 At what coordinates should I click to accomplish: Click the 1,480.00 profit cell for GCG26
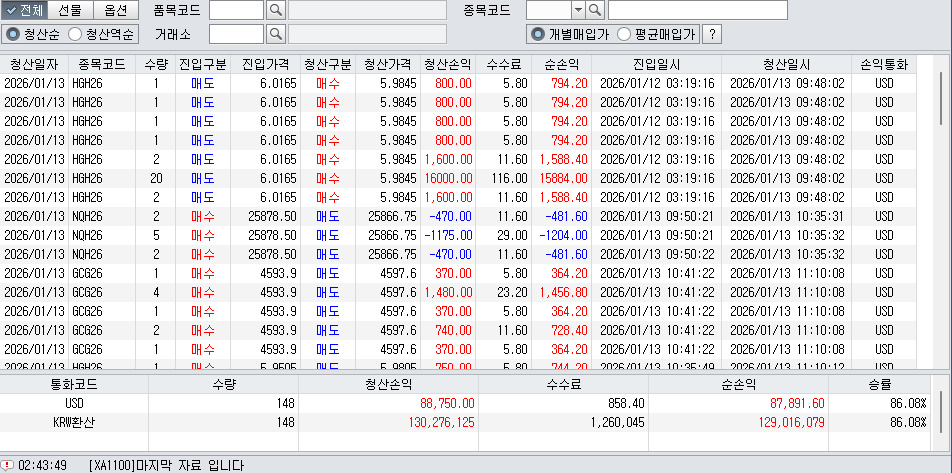pyautogui.click(x=448, y=293)
